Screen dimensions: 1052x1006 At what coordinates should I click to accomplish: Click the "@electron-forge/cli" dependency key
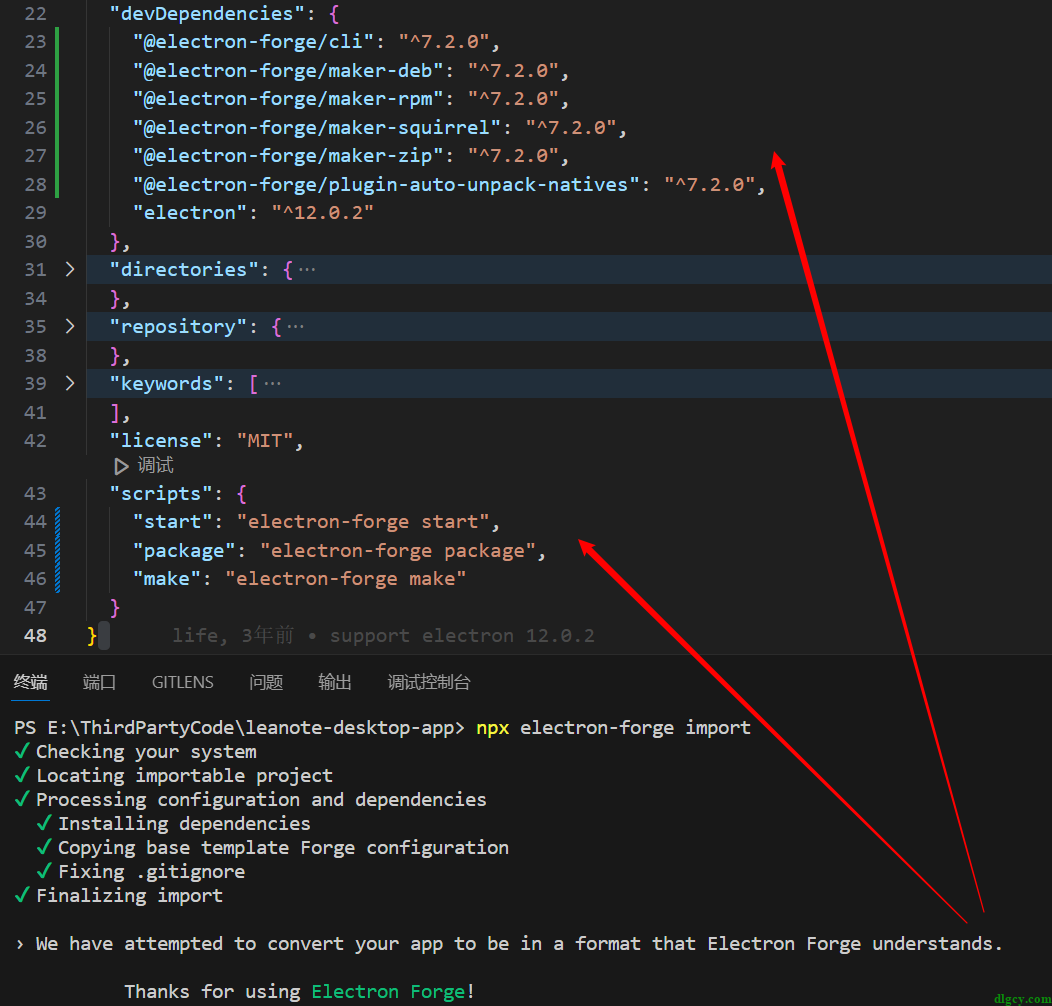pos(253,42)
